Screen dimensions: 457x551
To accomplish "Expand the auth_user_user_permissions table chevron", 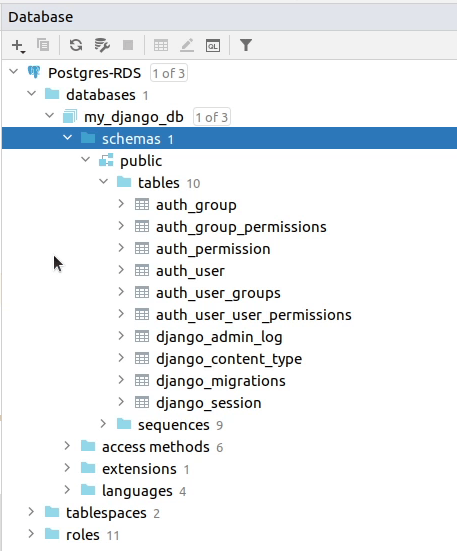I will coord(121,313).
